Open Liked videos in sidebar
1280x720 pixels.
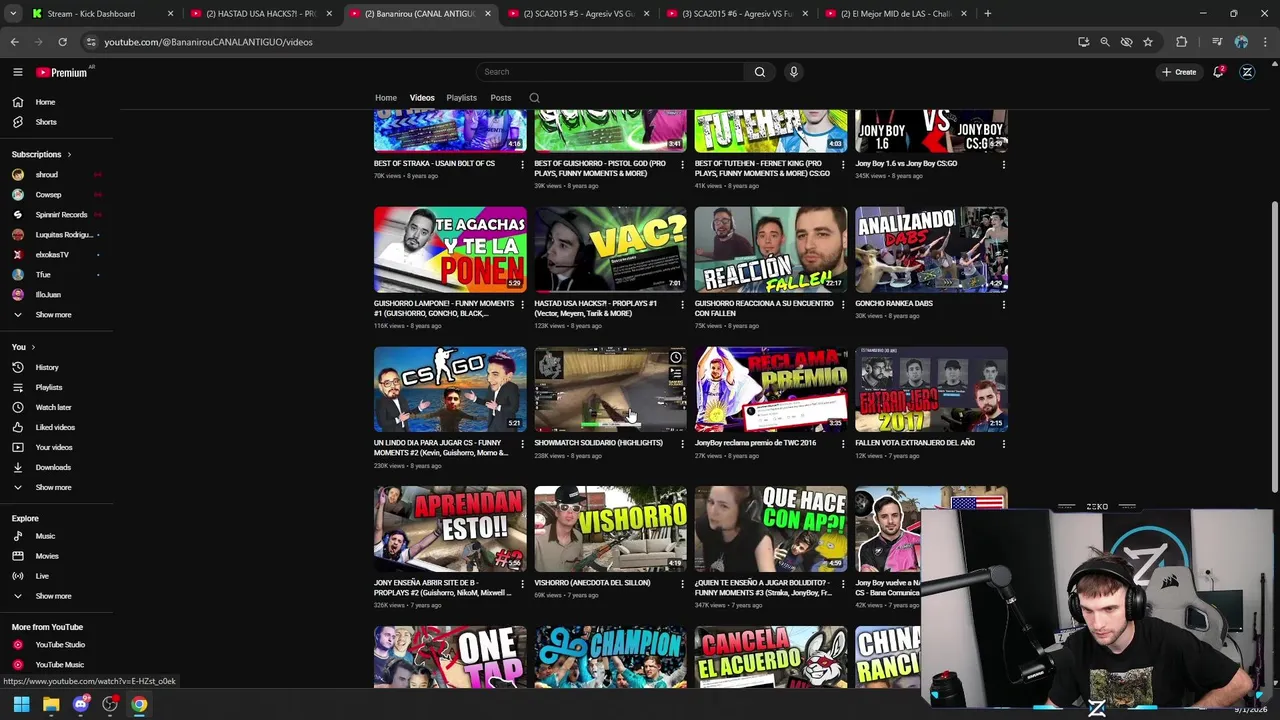point(57,427)
